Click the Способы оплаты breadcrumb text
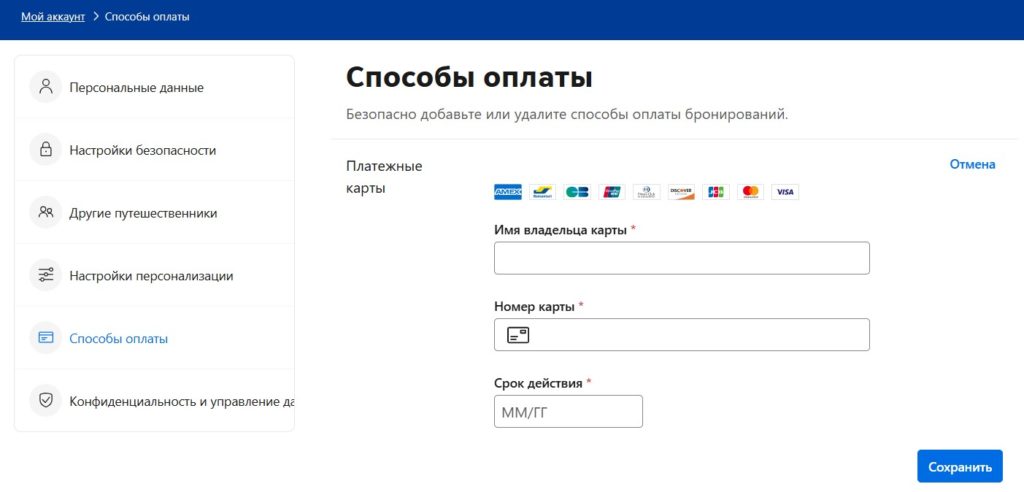 pyautogui.click(x=147, y=16)
